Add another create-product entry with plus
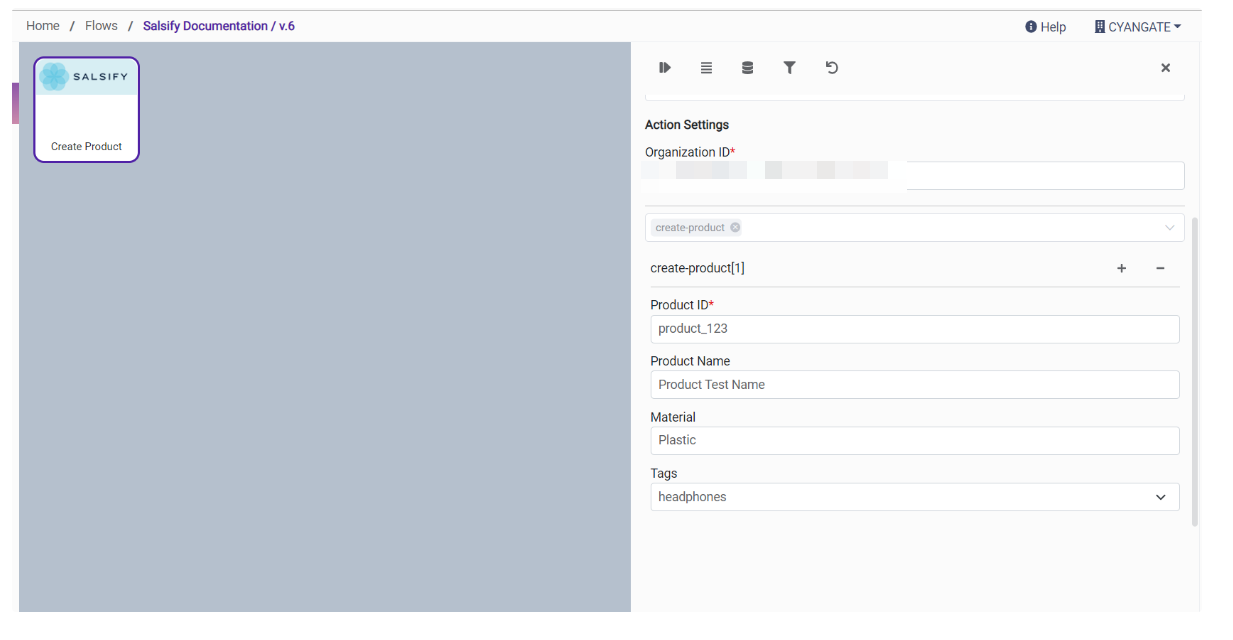The height and width of the screenshot is (640, 1233). (1121, 268)
